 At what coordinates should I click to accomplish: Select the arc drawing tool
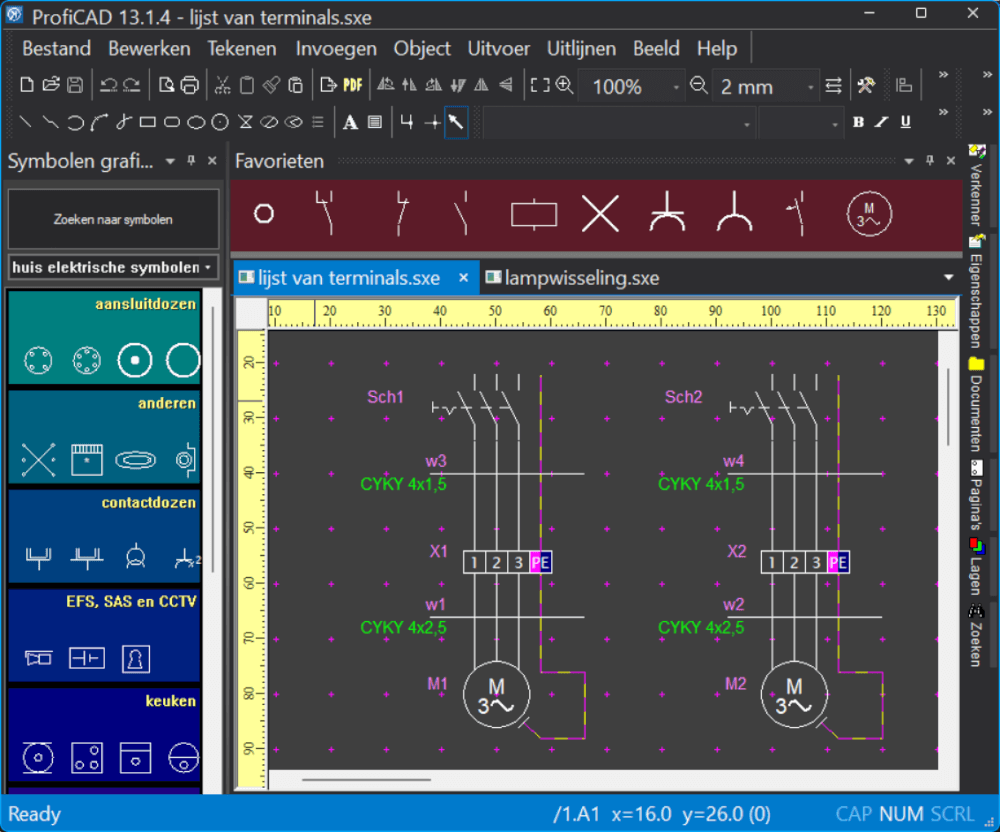[x=75, y=122]
